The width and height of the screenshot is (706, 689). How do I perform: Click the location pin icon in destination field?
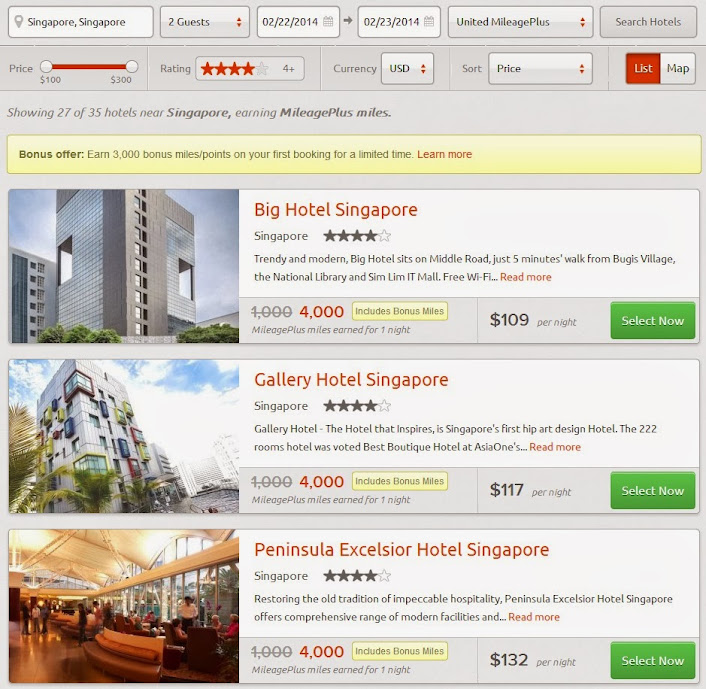(18, 22)
